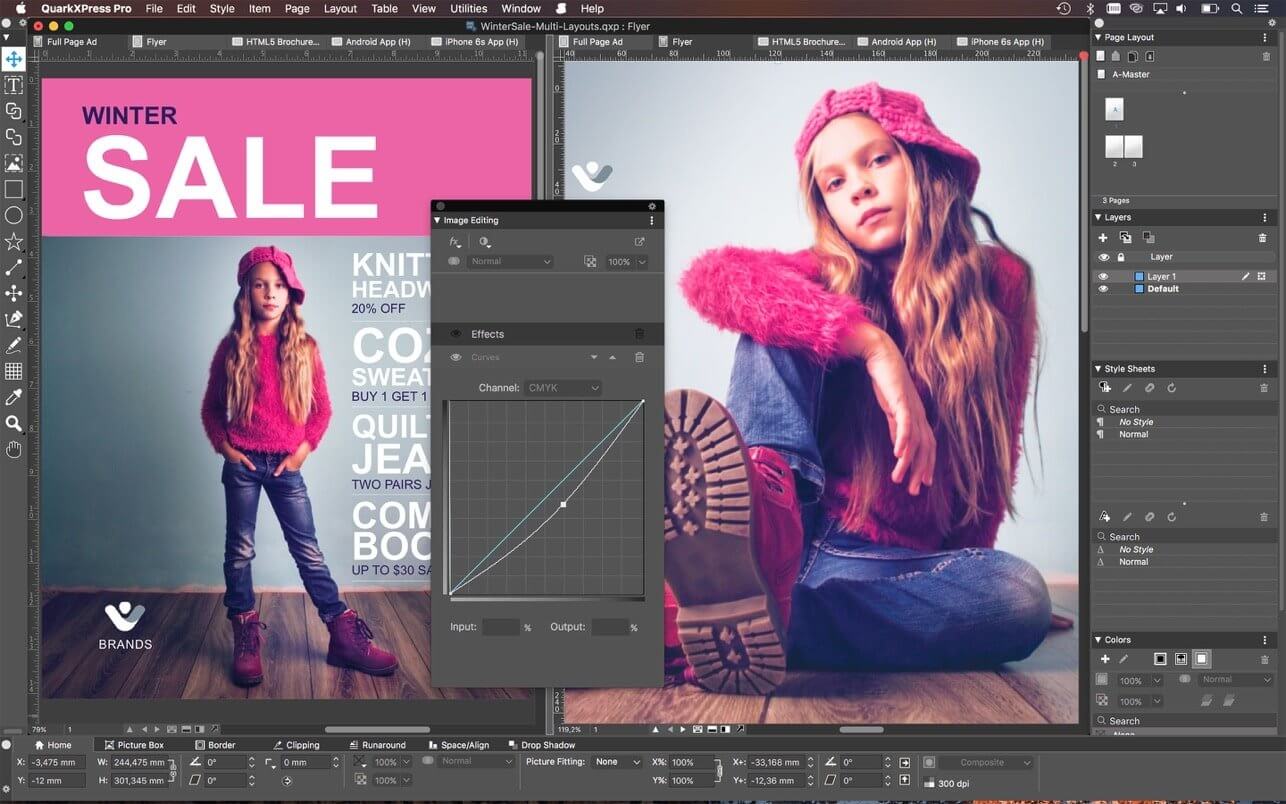Image resolution: width=1286 pixels, height=804 pixels.
Task: Select the Text tool in the toolbar
Action: [x=13, y=85]
